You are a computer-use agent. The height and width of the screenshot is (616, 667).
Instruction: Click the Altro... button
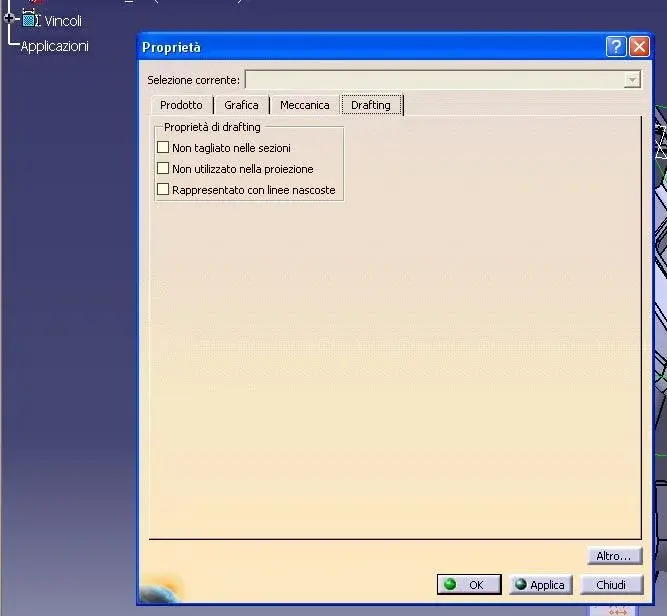click(x=613, y=556)
